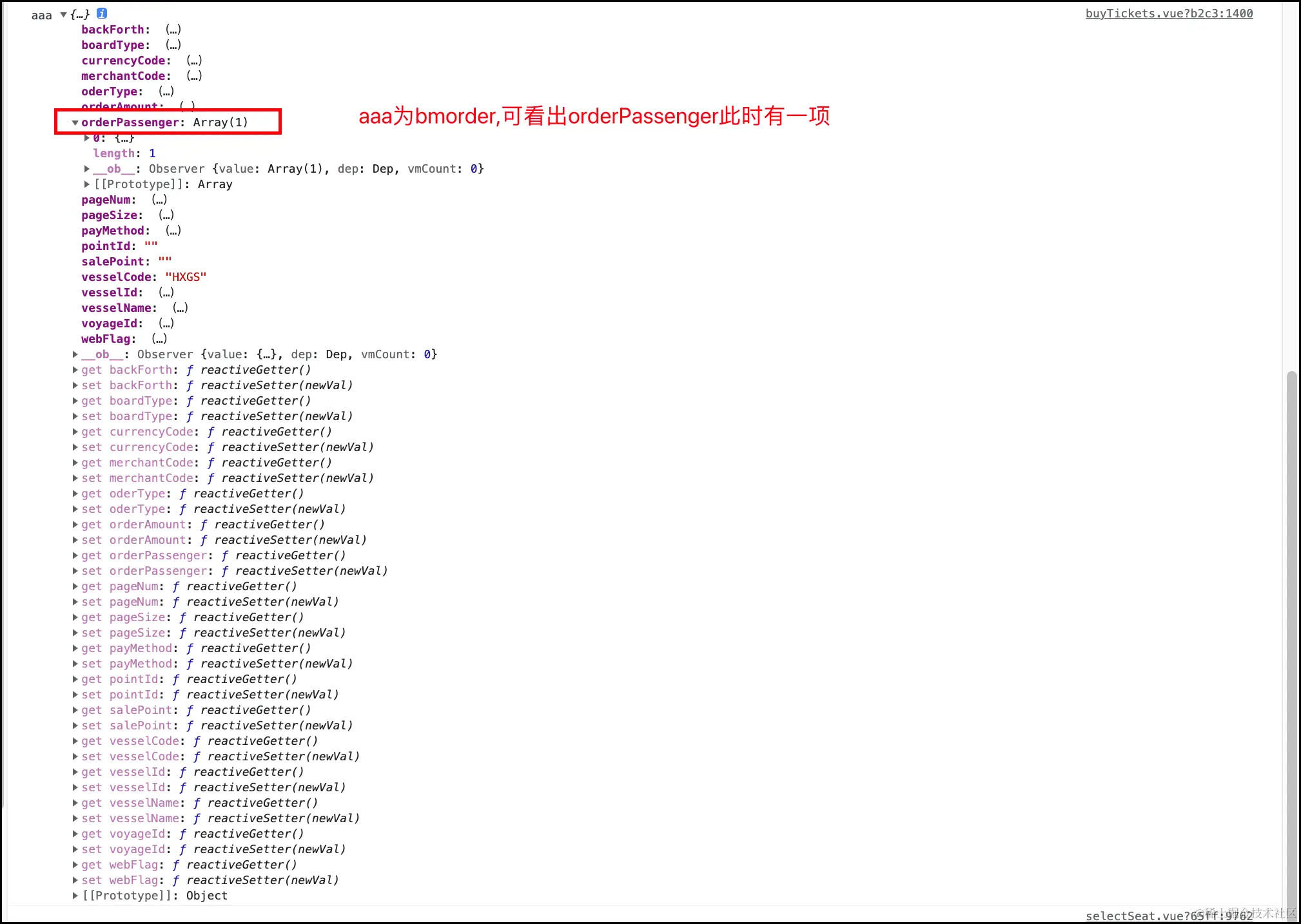Reveal the webFlag (...) getter value
Image resolution: width=1301 pixels, height=924 pixels.
click(x=159, y=339)
